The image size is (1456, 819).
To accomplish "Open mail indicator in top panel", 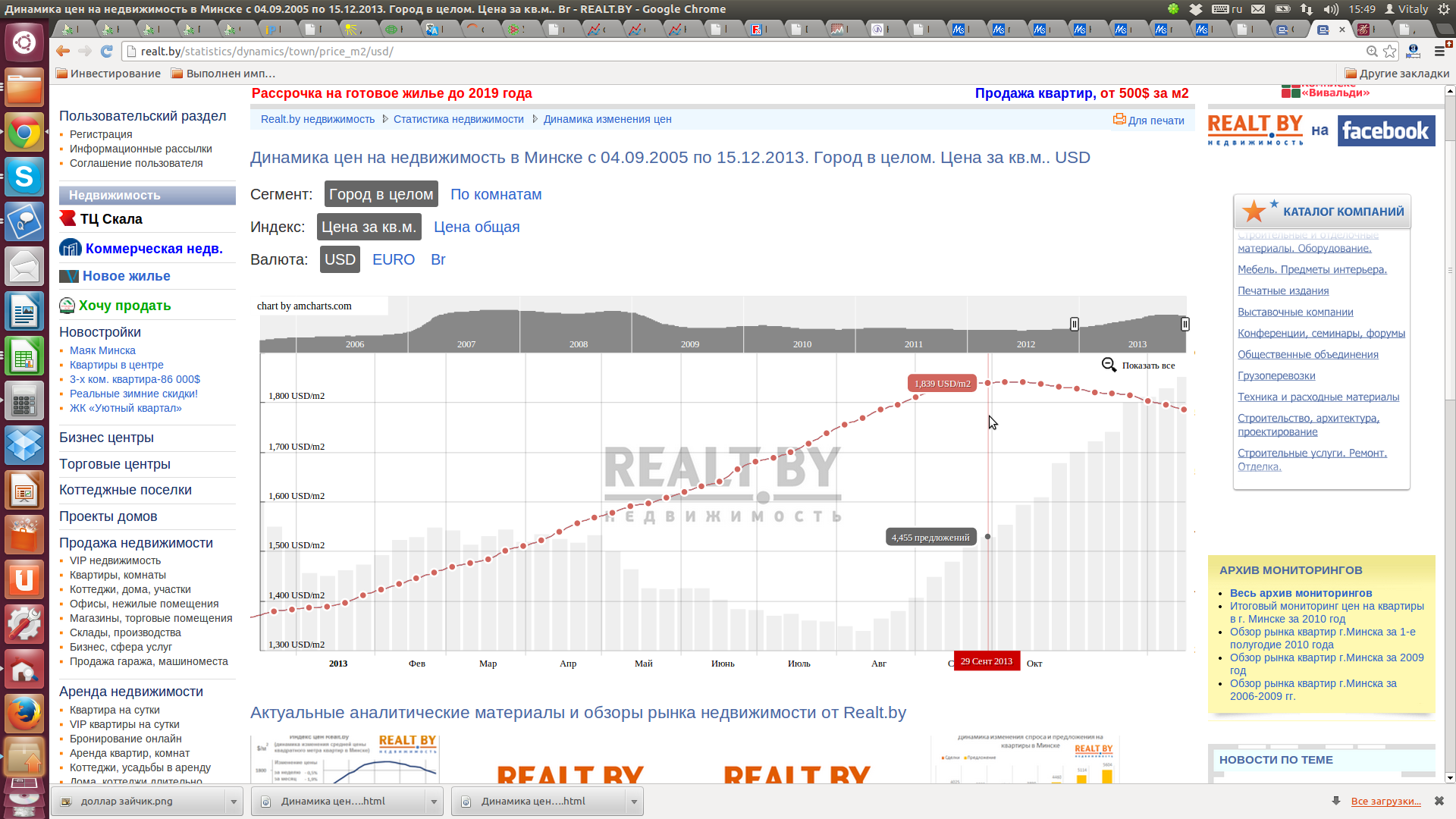I will coord(1258,9).
